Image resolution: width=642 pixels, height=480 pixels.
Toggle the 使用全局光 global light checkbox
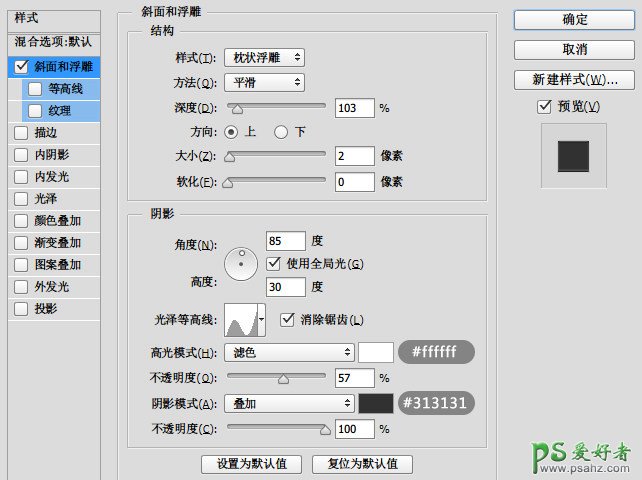pos(274,263)
